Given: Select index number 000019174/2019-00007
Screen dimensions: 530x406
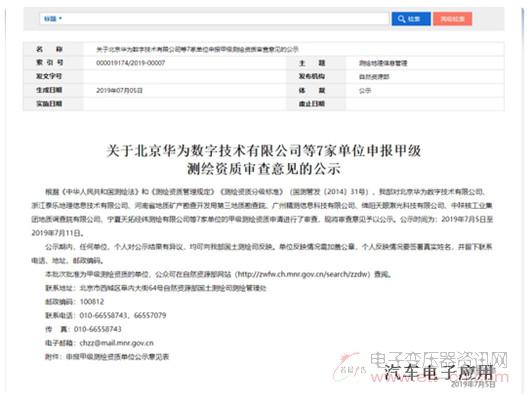Looking at the screenshot, I should [x=130, y=63].
